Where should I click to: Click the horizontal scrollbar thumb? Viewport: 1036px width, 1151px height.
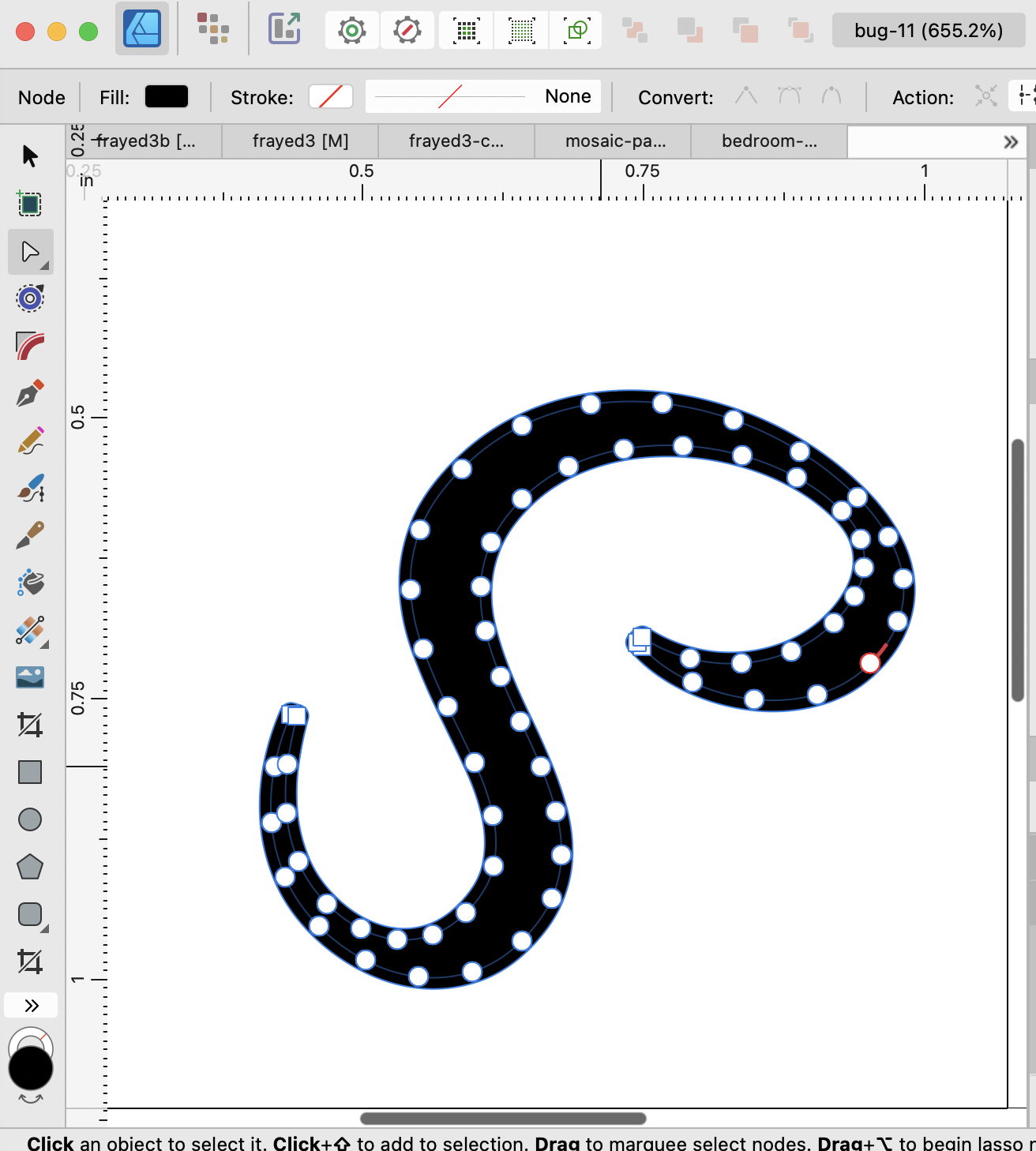point(503,1119)
